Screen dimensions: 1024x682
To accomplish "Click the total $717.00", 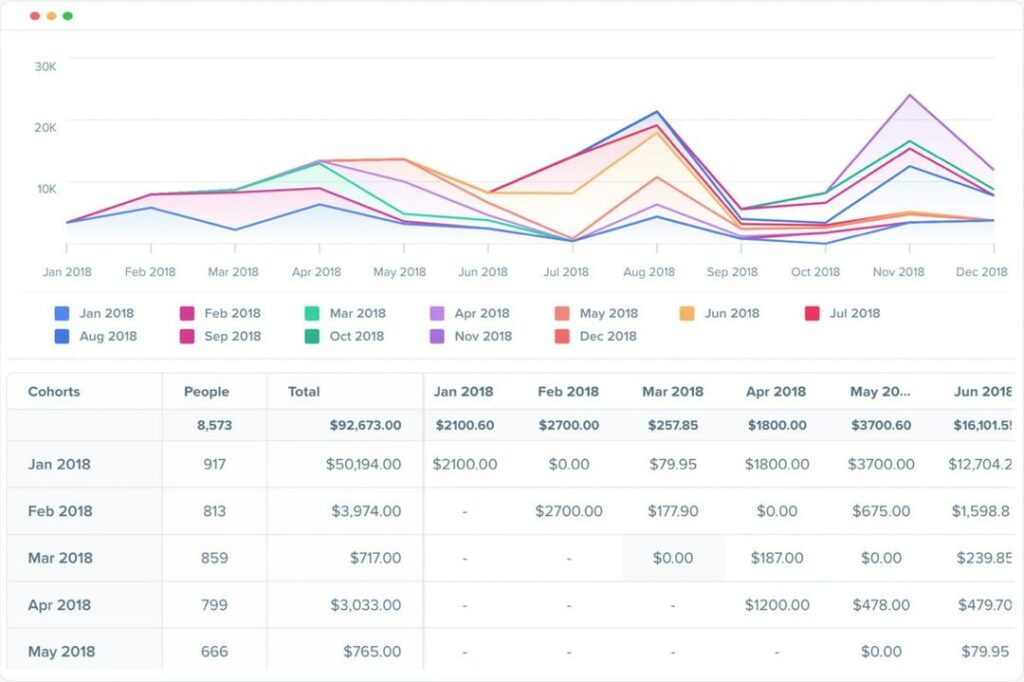I will (376, 559).
